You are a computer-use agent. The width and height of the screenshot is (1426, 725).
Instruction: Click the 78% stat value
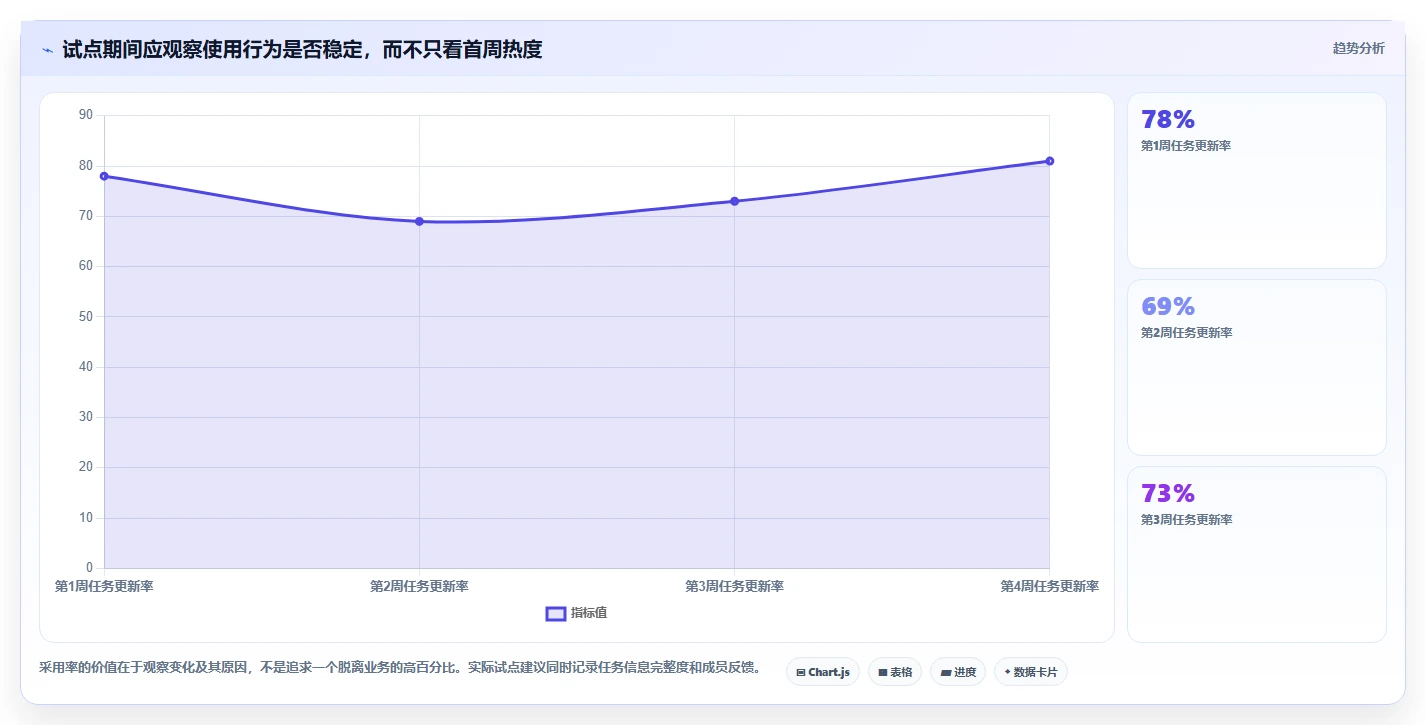1168,120
